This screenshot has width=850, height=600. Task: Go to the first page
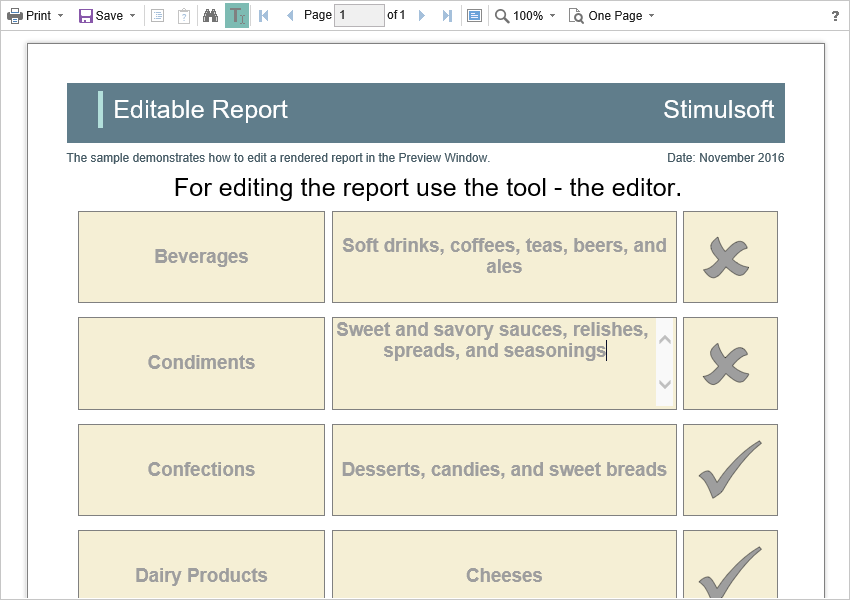coord(264,16)
